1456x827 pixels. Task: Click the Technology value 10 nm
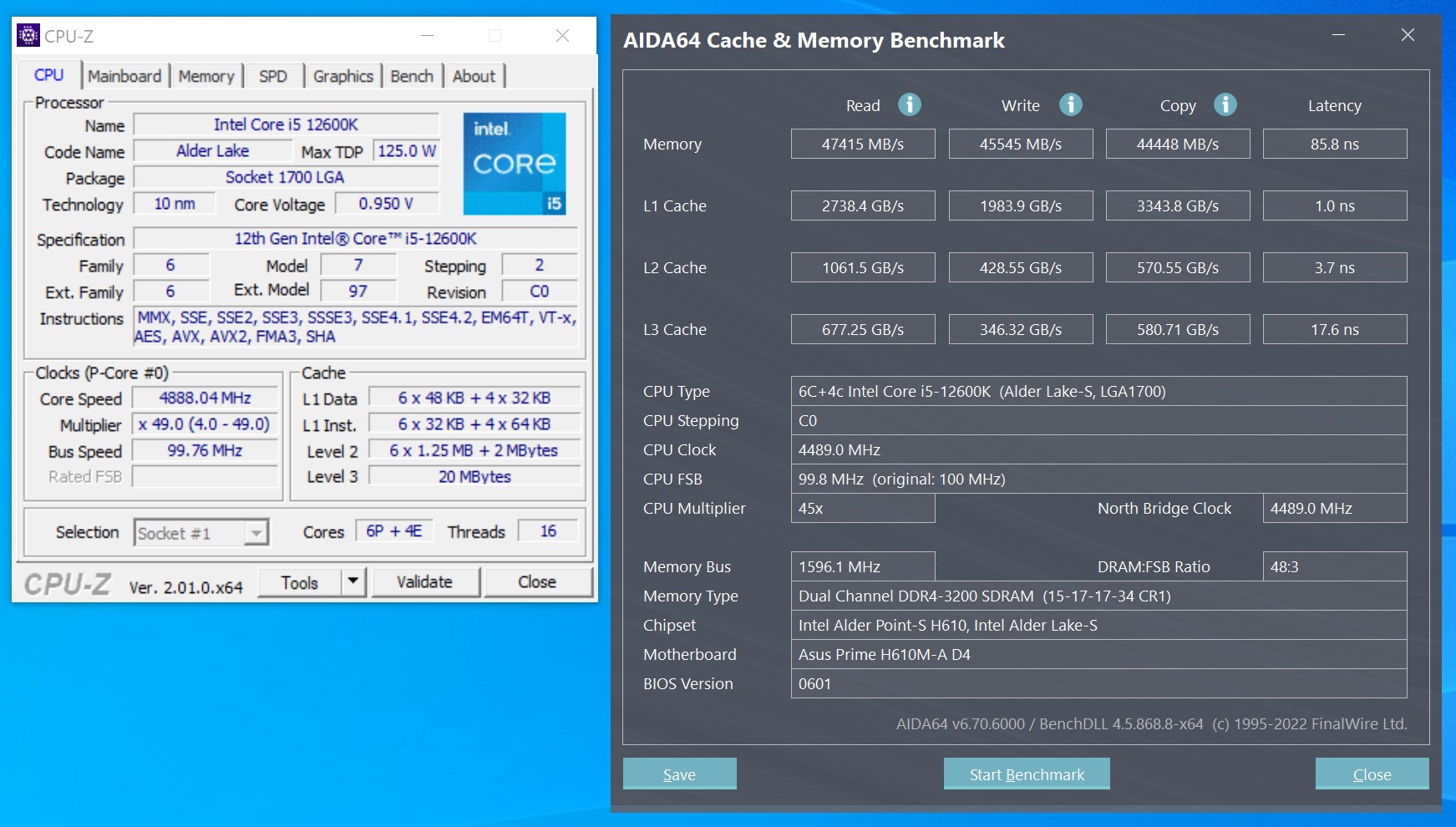pos(175,204)
